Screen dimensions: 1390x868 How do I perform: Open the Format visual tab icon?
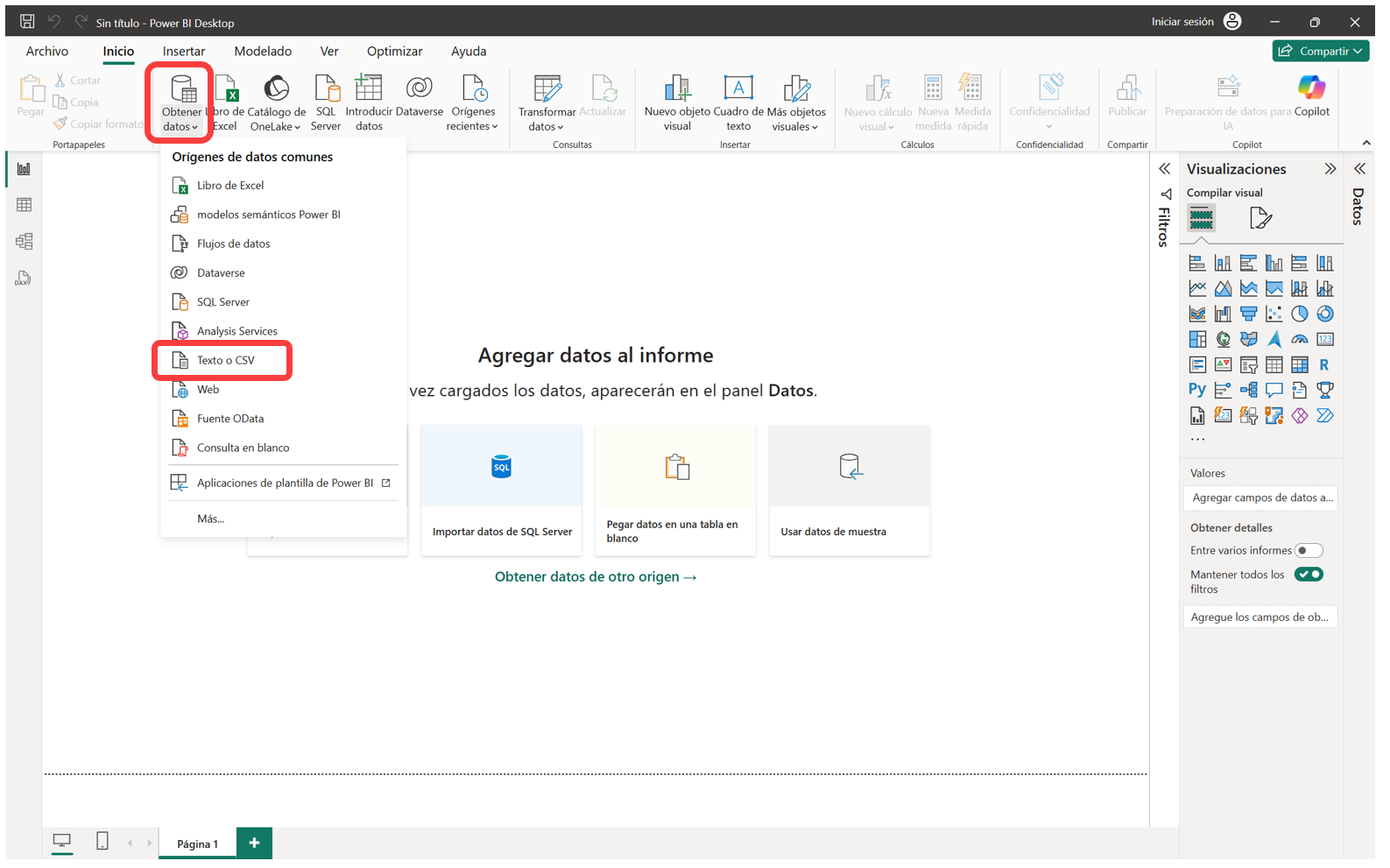1259,217
